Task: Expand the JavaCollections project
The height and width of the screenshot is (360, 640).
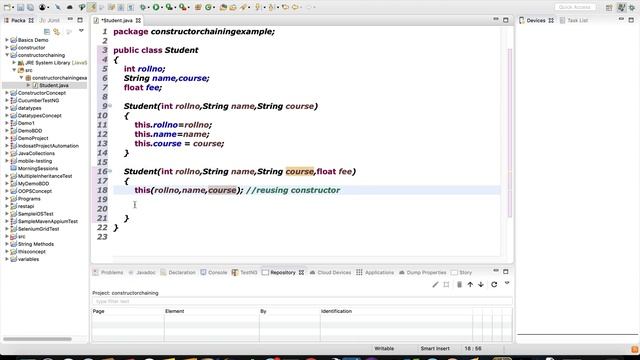Action: coord(7,153)
